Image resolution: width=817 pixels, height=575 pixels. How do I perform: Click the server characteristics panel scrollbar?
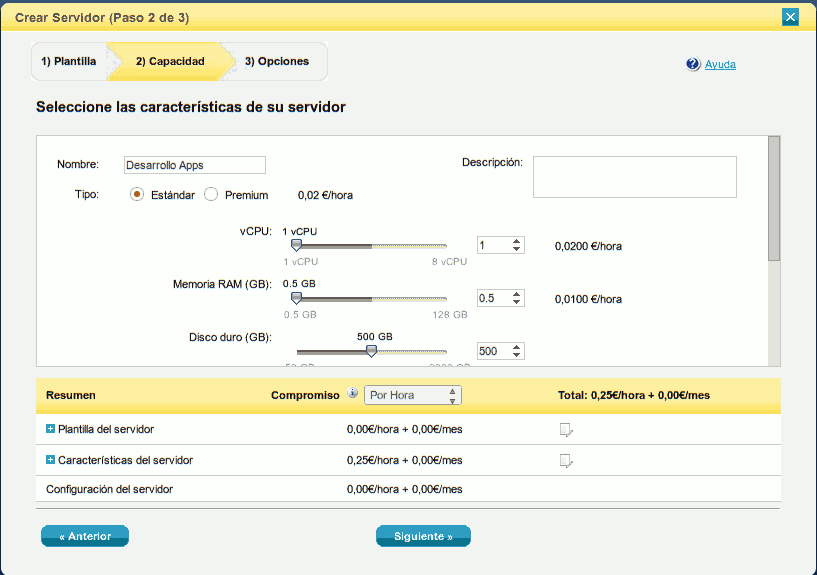(774, 198)
